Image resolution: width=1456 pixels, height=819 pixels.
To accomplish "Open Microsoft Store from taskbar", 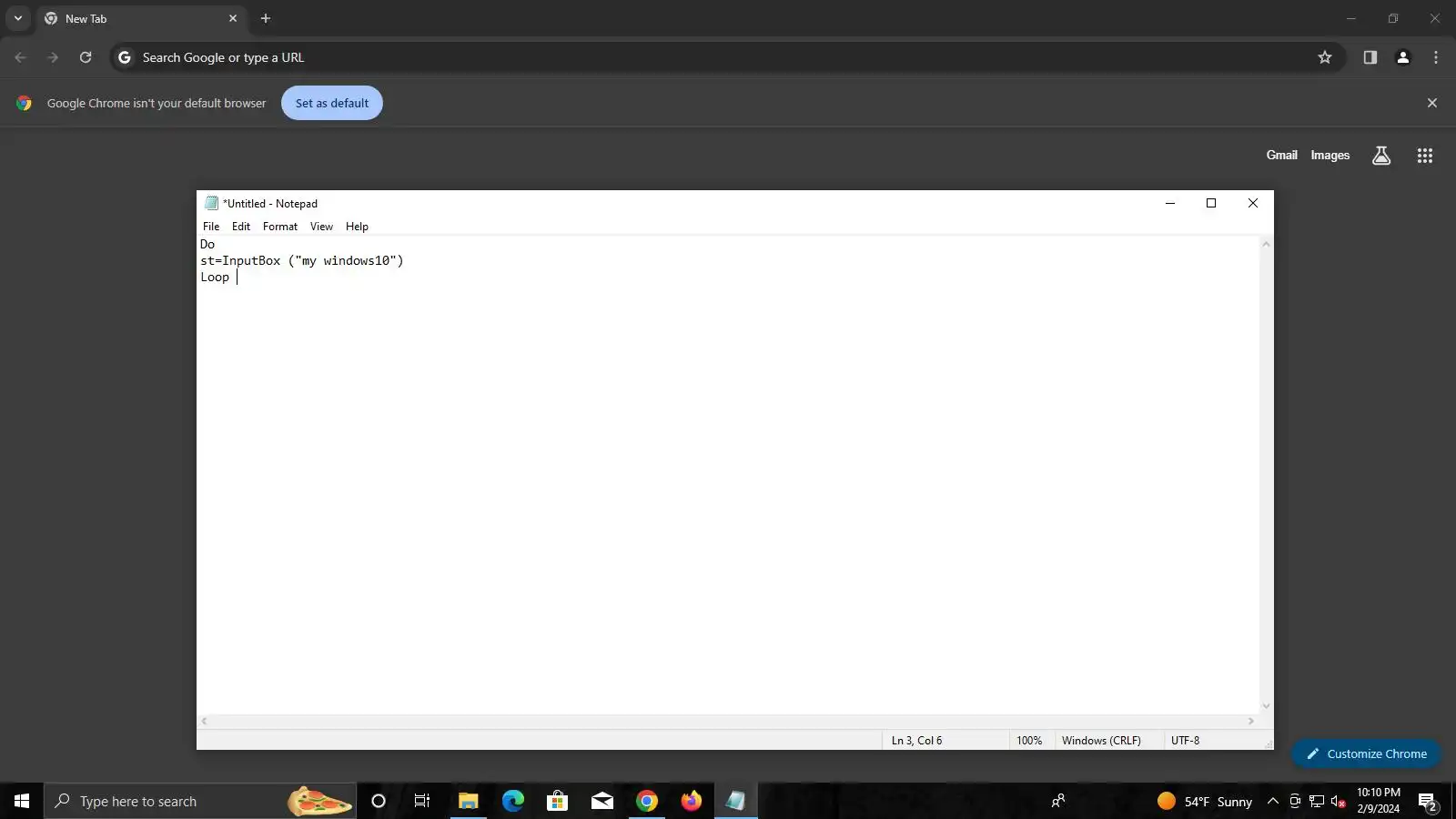I will (558, 801).
